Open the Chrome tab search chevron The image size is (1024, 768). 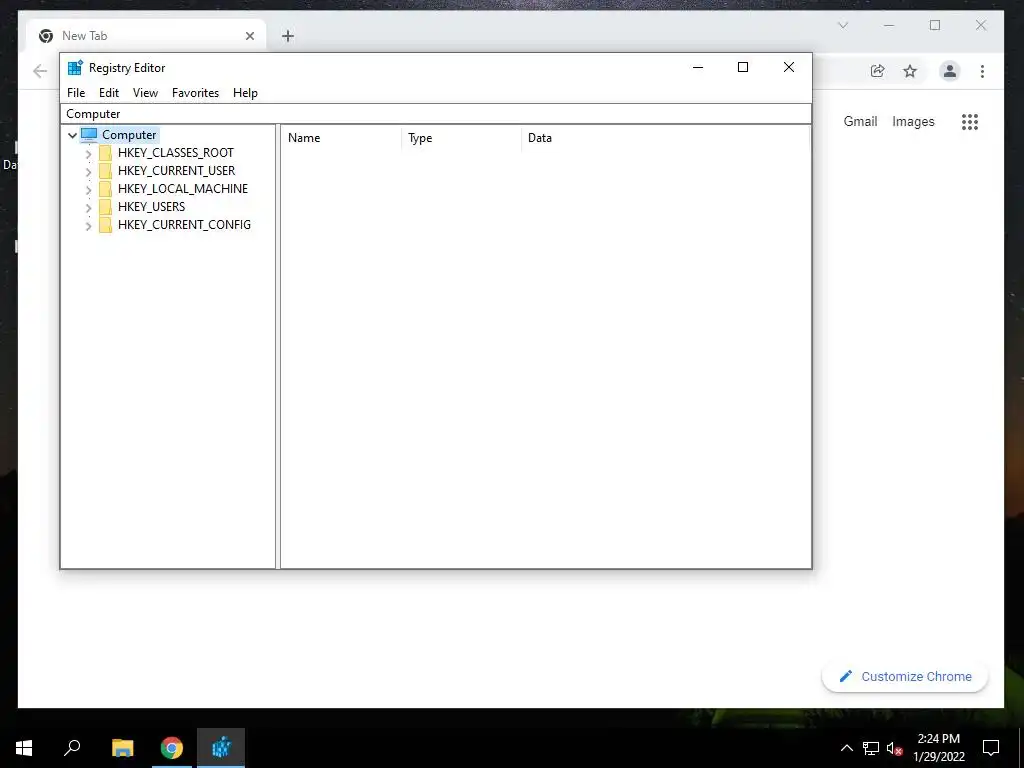tap(843, 25)
